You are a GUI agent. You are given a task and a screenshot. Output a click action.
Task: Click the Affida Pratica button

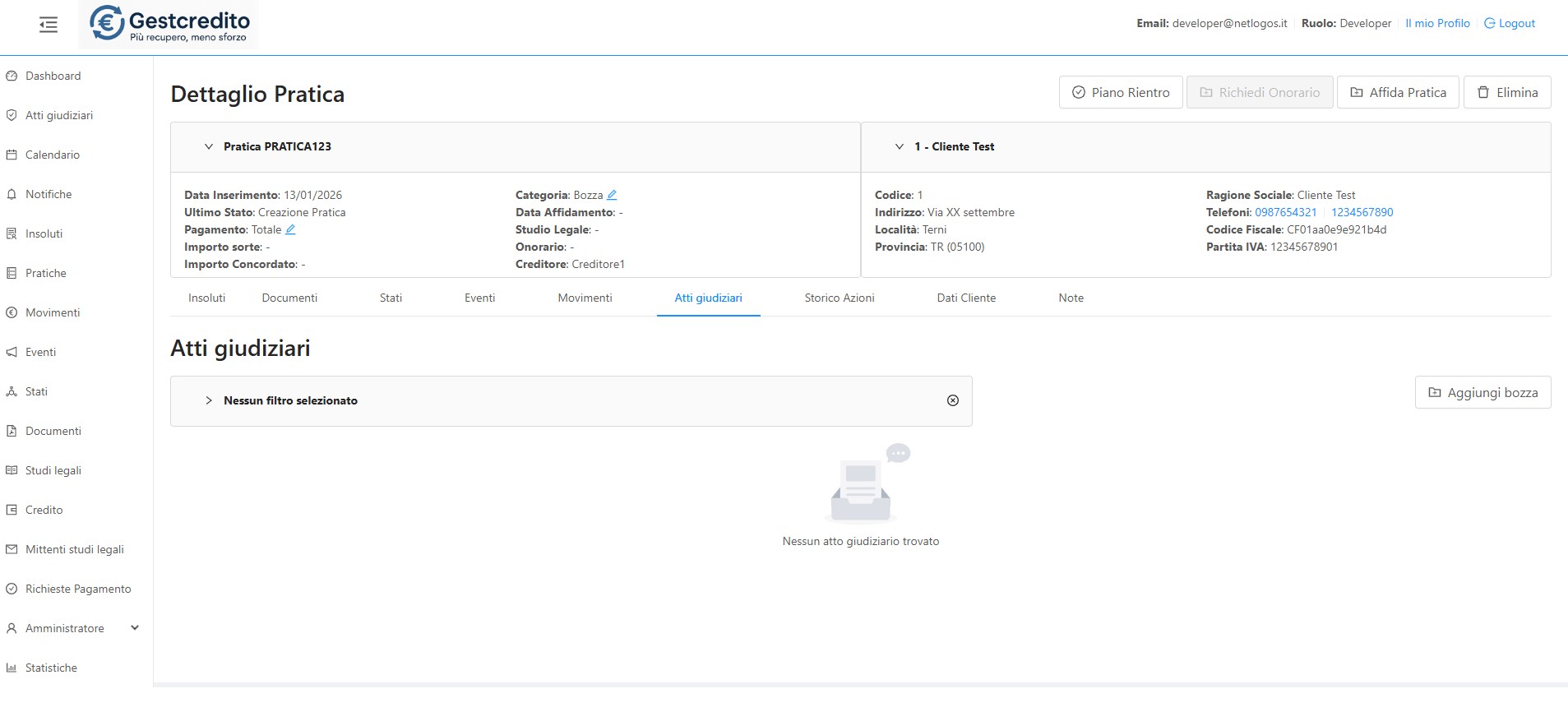click(1398, 92)
